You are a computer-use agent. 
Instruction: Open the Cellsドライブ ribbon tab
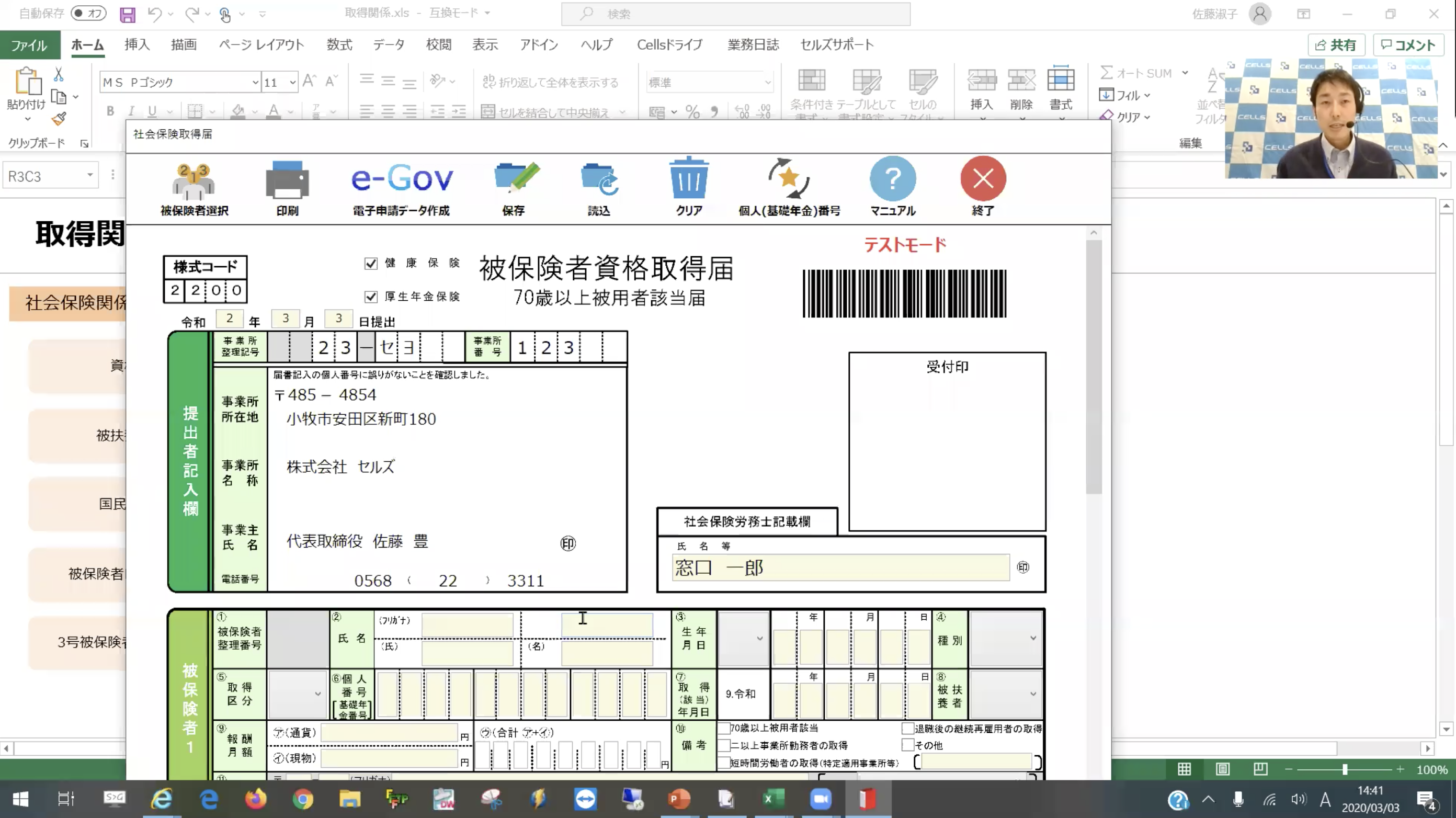670,44
